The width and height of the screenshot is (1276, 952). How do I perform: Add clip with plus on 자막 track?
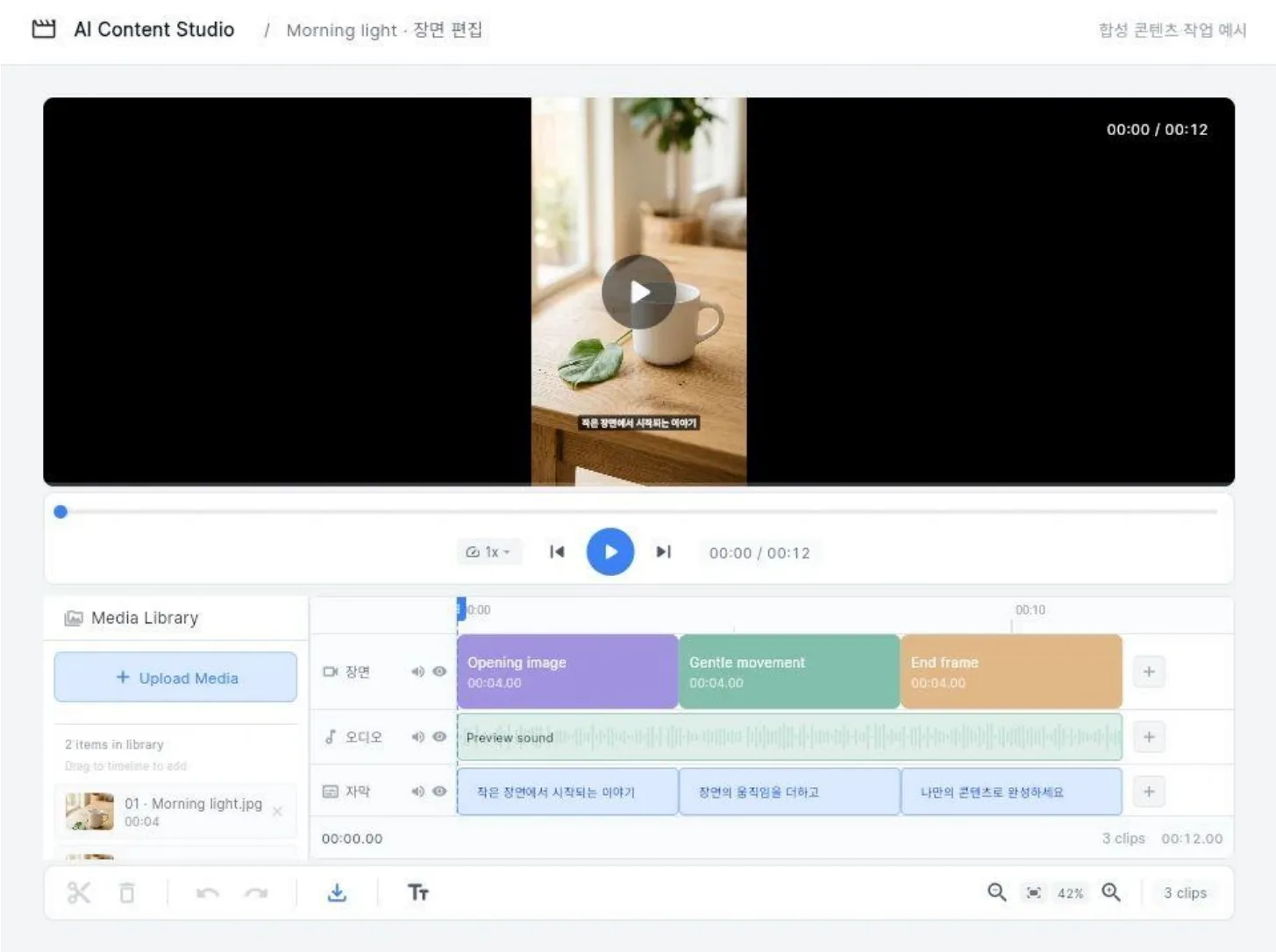click(x=1149, y=792)
